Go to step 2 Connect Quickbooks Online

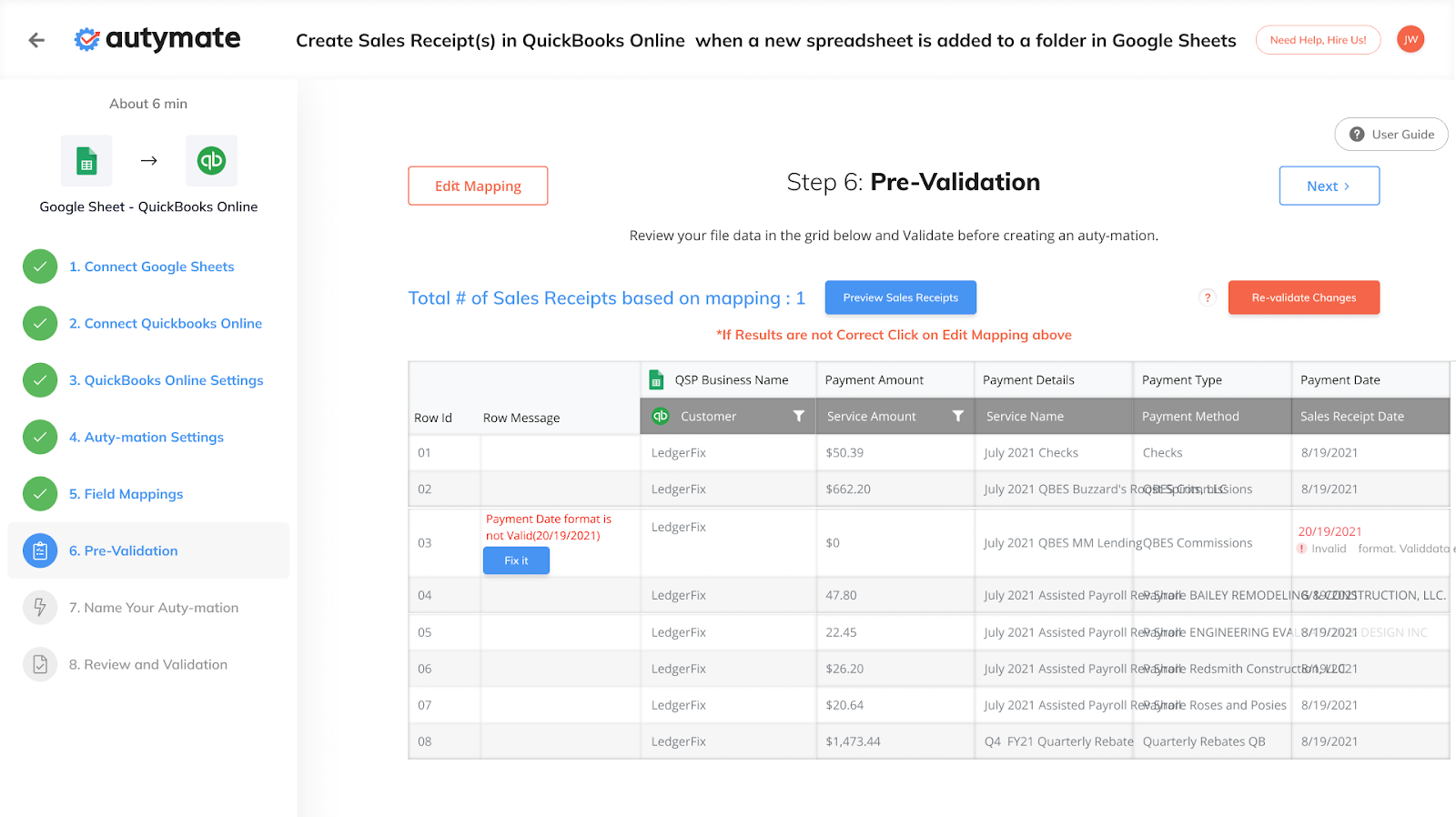pos(166,323)
